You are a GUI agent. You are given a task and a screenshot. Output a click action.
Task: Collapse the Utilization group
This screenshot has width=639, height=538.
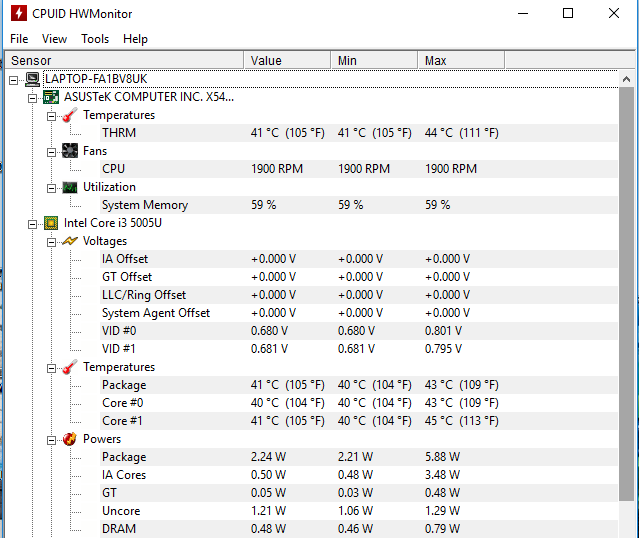[51, 188]
